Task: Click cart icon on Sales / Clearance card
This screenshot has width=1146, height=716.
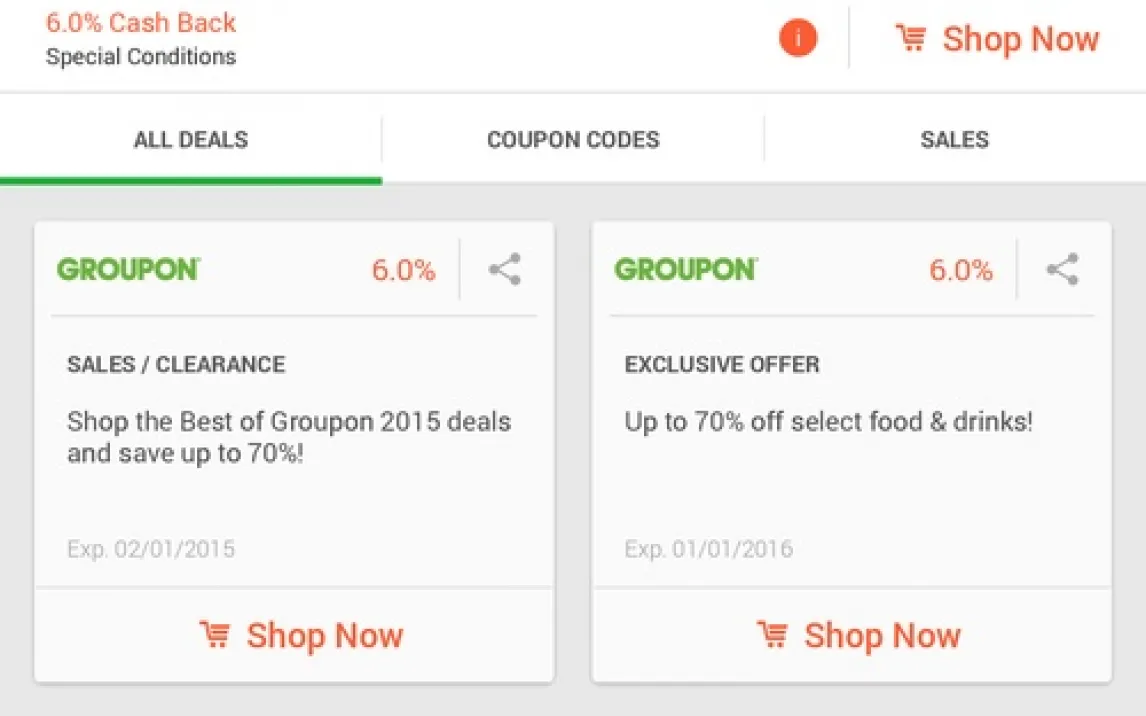Action: [214, 635]
